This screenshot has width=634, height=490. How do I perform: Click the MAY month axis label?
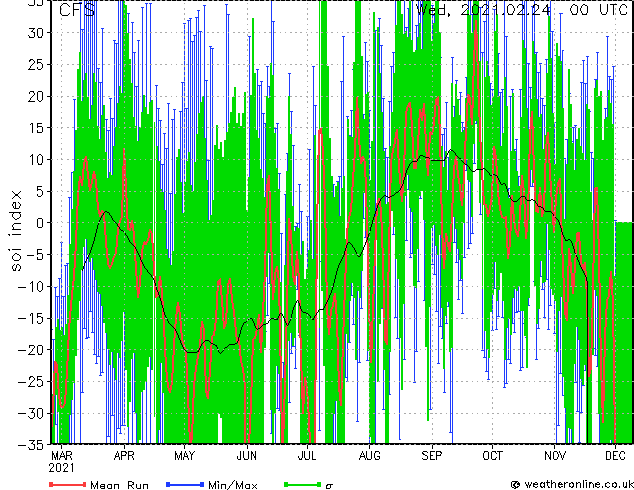(x=184, y=456)
